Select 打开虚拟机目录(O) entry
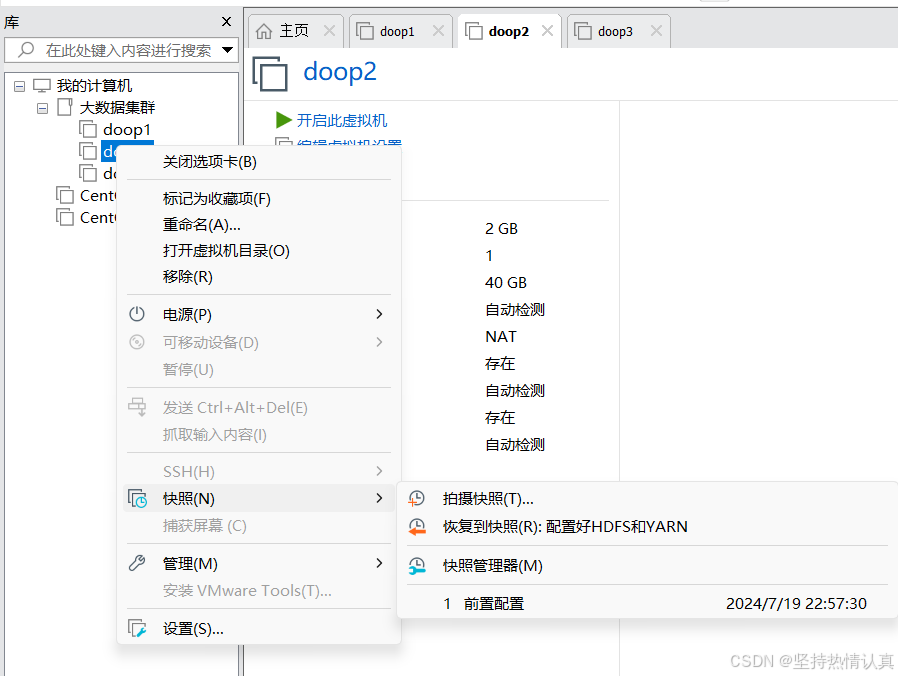The image size is (898, 676). (x=259, y=251)
